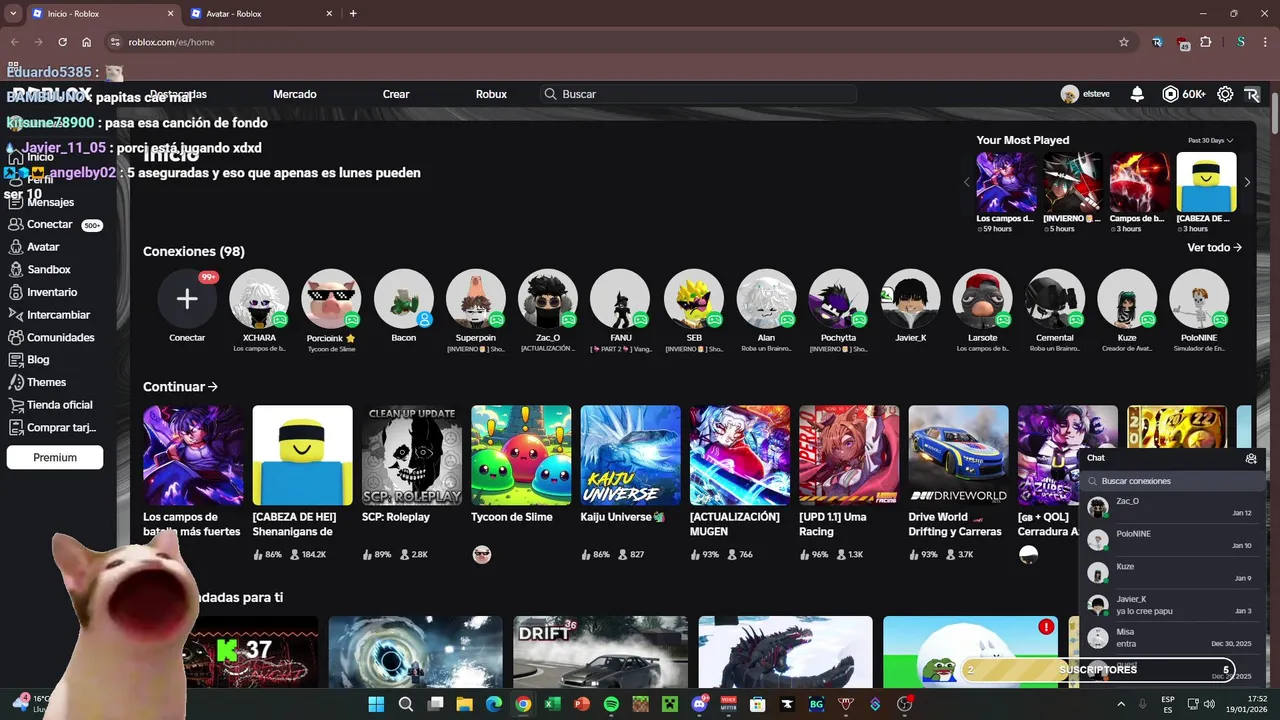Open Roblox settings gear icon
Screen dimensions: 1280x720
[x=1225, y=94]
